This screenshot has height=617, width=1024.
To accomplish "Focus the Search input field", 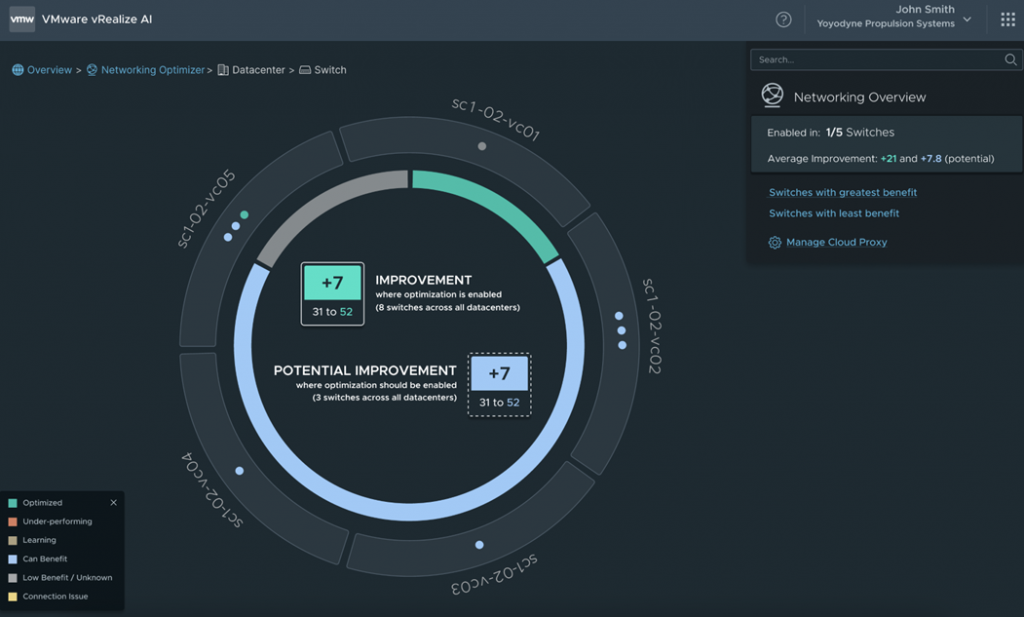I will (886, 59).
